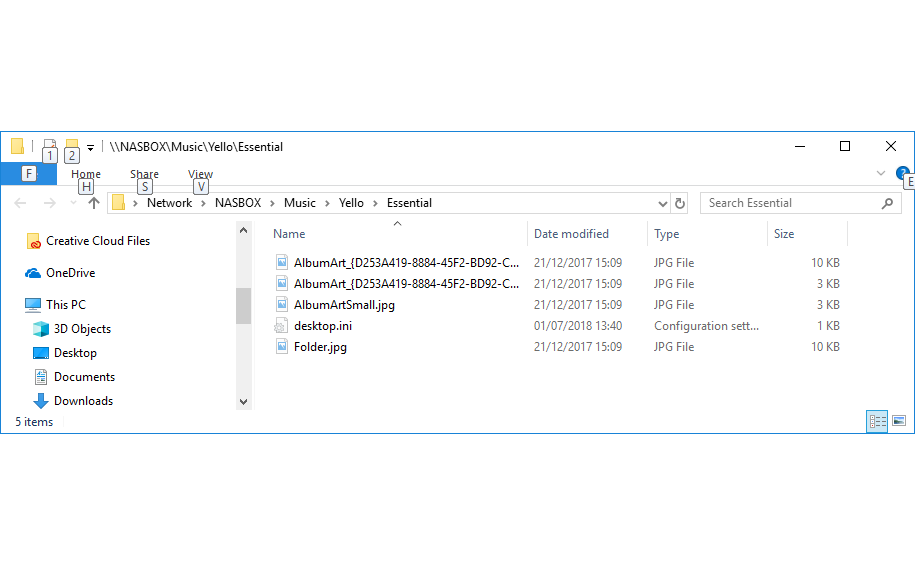The image size is (915, 564).
Task: Sort by Size column header
Action: (x=784, y=234)
